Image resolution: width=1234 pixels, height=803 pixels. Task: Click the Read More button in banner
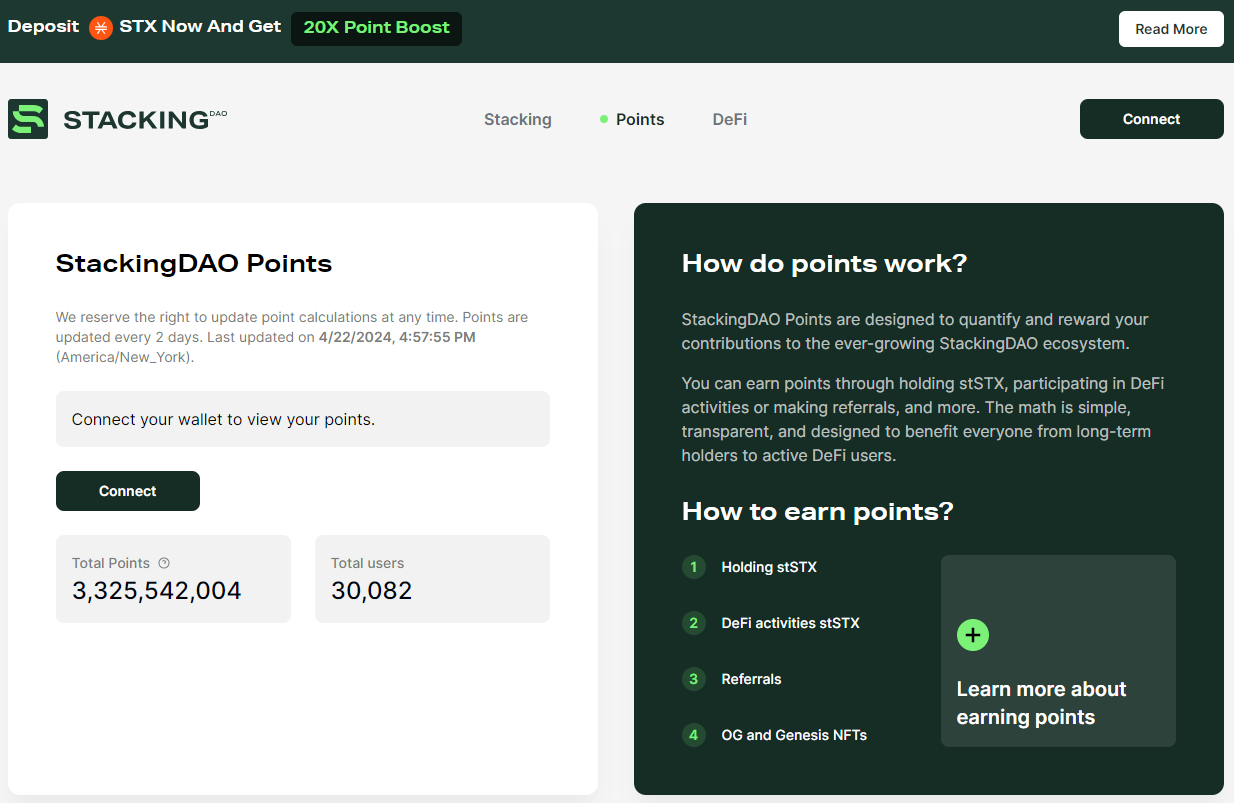[1171, 29]
